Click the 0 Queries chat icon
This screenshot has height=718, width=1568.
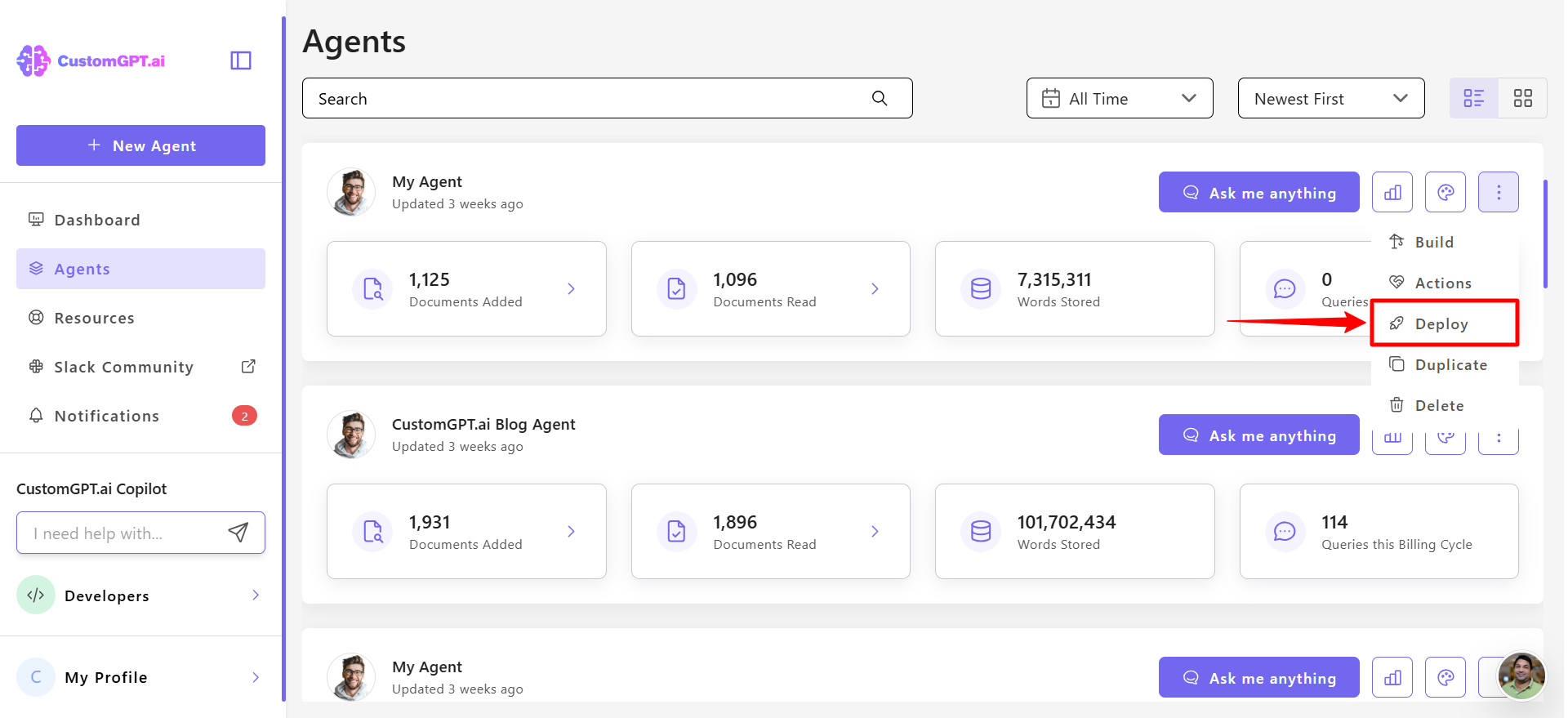(x=1285, y=288)
